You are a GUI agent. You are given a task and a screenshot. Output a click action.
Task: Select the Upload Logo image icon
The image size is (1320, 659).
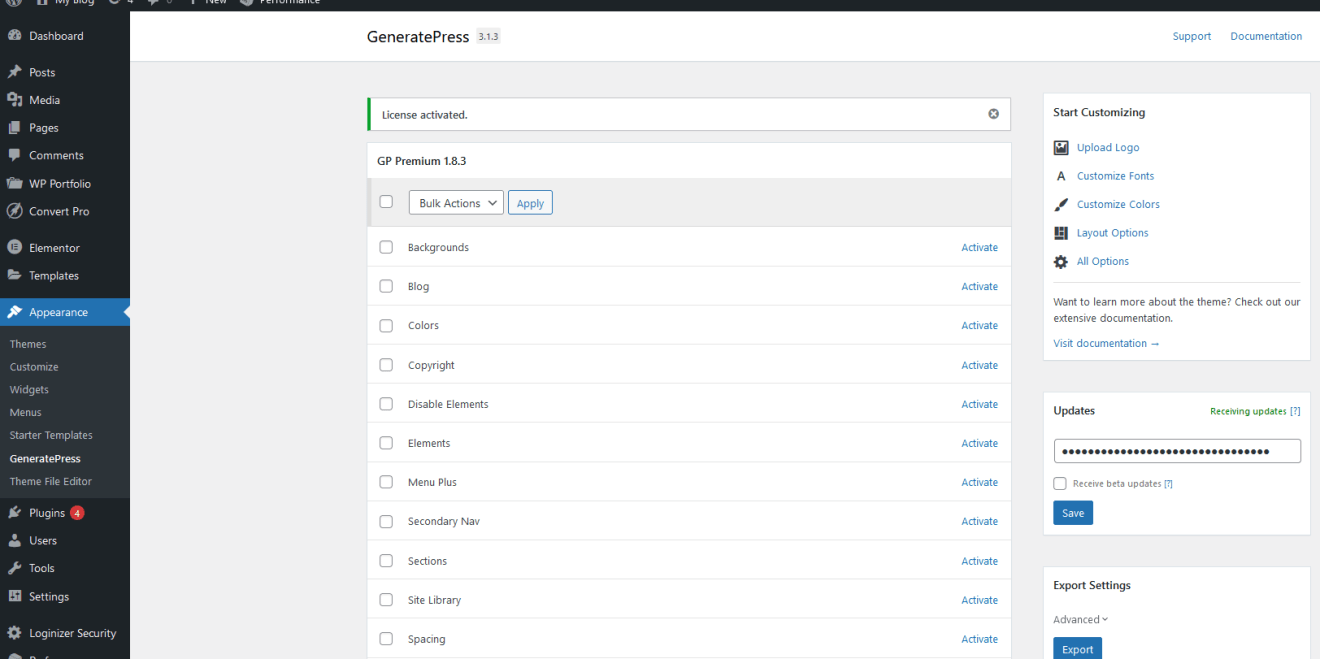[1060, 147]
